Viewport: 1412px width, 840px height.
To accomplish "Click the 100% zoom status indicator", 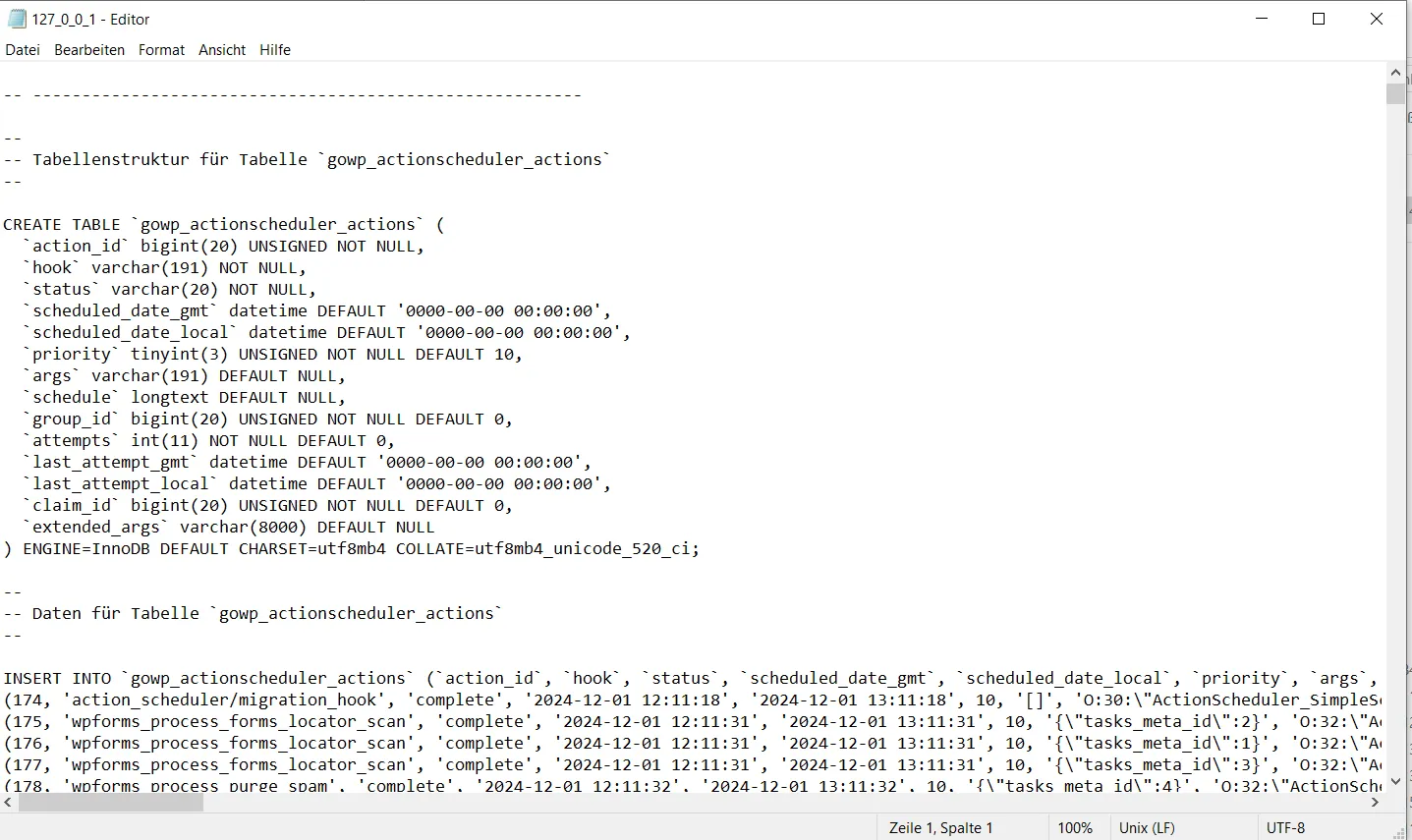I will click(1075, 828).
